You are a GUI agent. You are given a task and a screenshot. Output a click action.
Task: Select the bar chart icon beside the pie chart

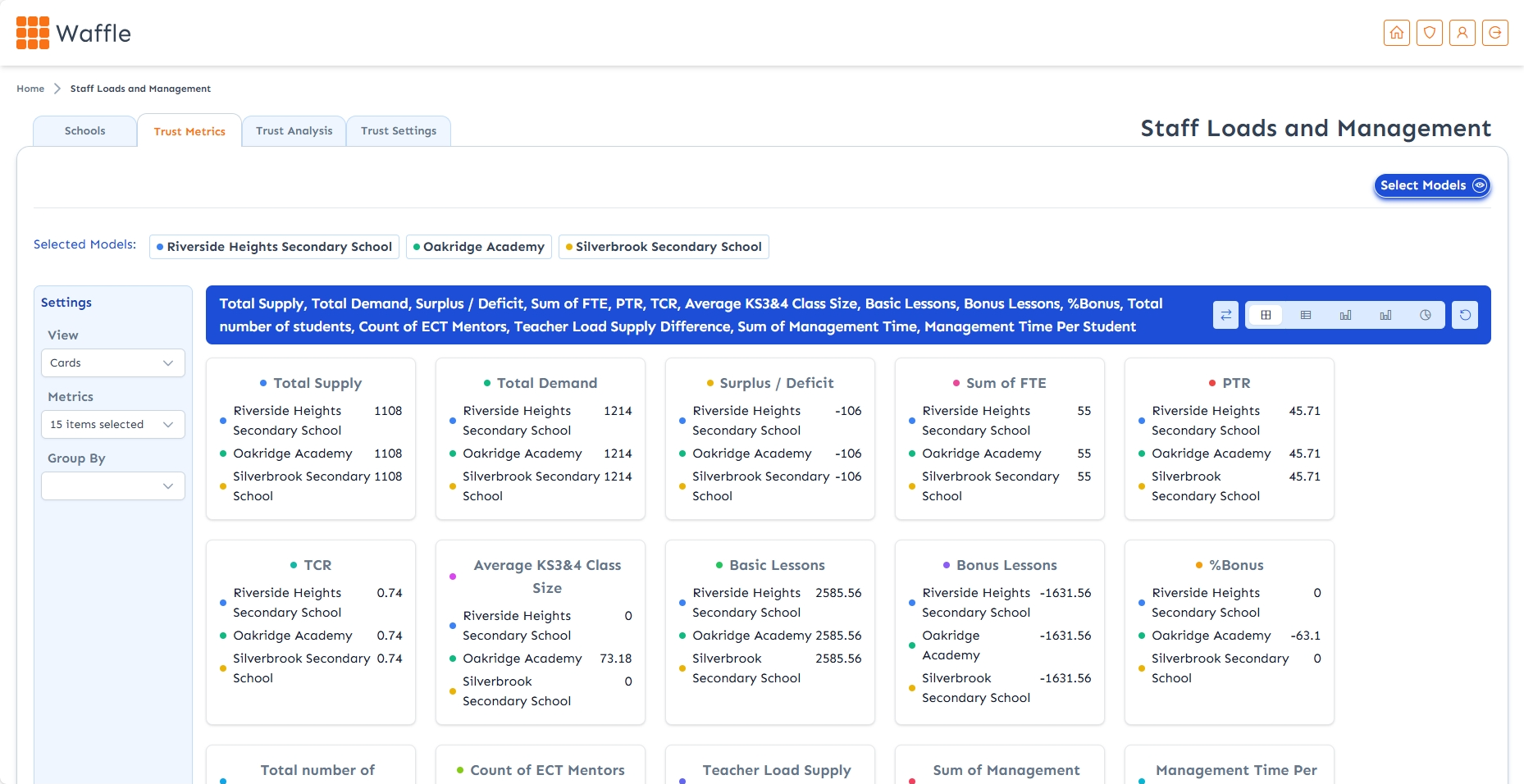tap(1385, 315)
